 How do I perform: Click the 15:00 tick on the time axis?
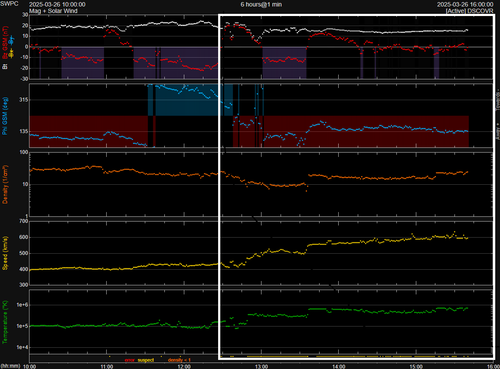416,366
